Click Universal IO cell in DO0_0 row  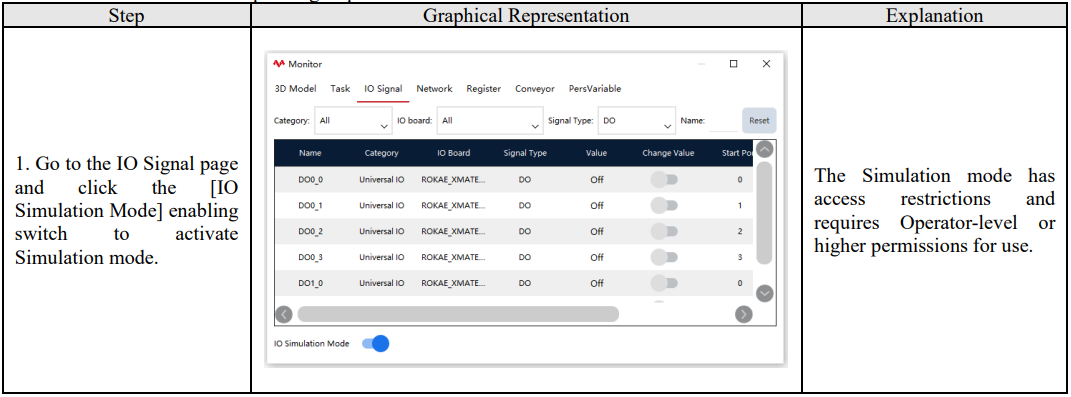pos(382,180)
